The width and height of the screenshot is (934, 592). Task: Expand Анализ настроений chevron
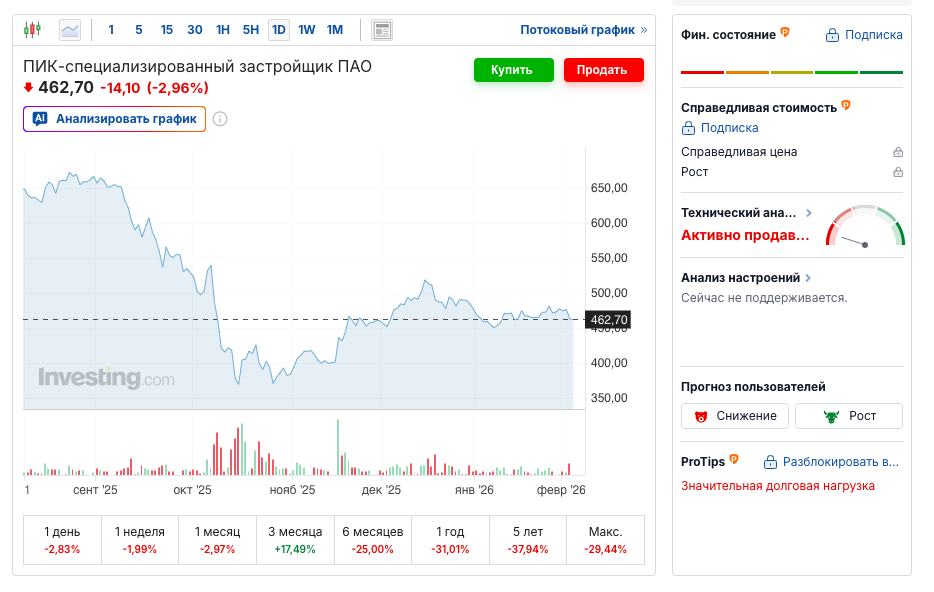(x=808, y=278)
